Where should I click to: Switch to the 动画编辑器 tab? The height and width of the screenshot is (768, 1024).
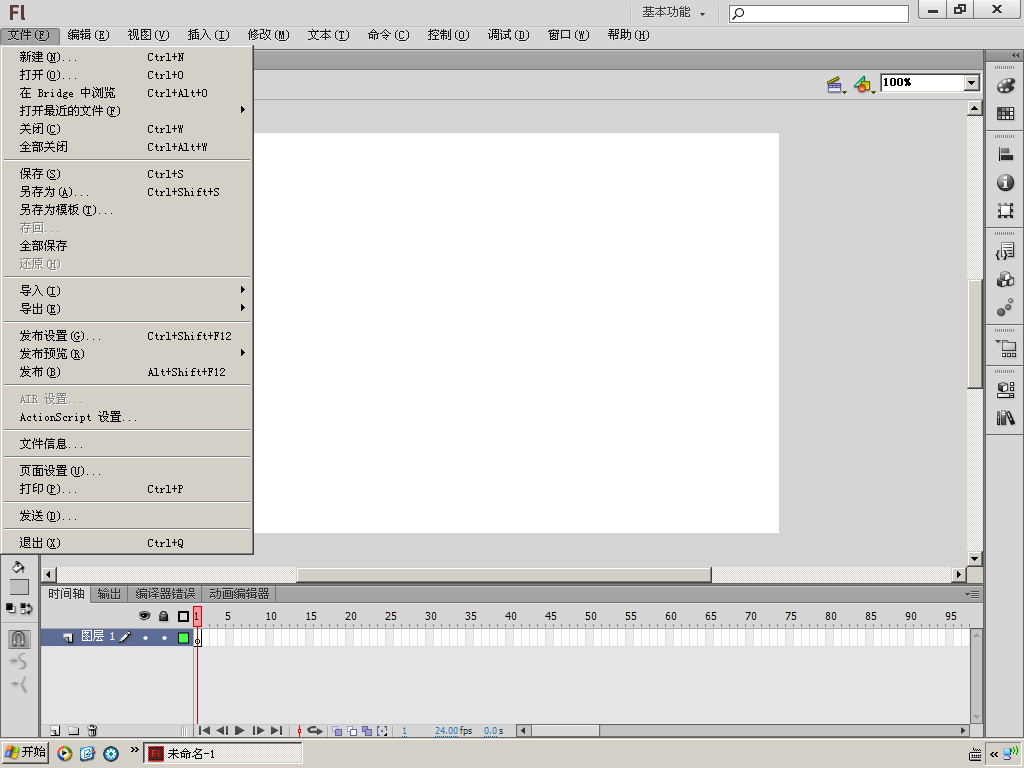pos(239,594)
